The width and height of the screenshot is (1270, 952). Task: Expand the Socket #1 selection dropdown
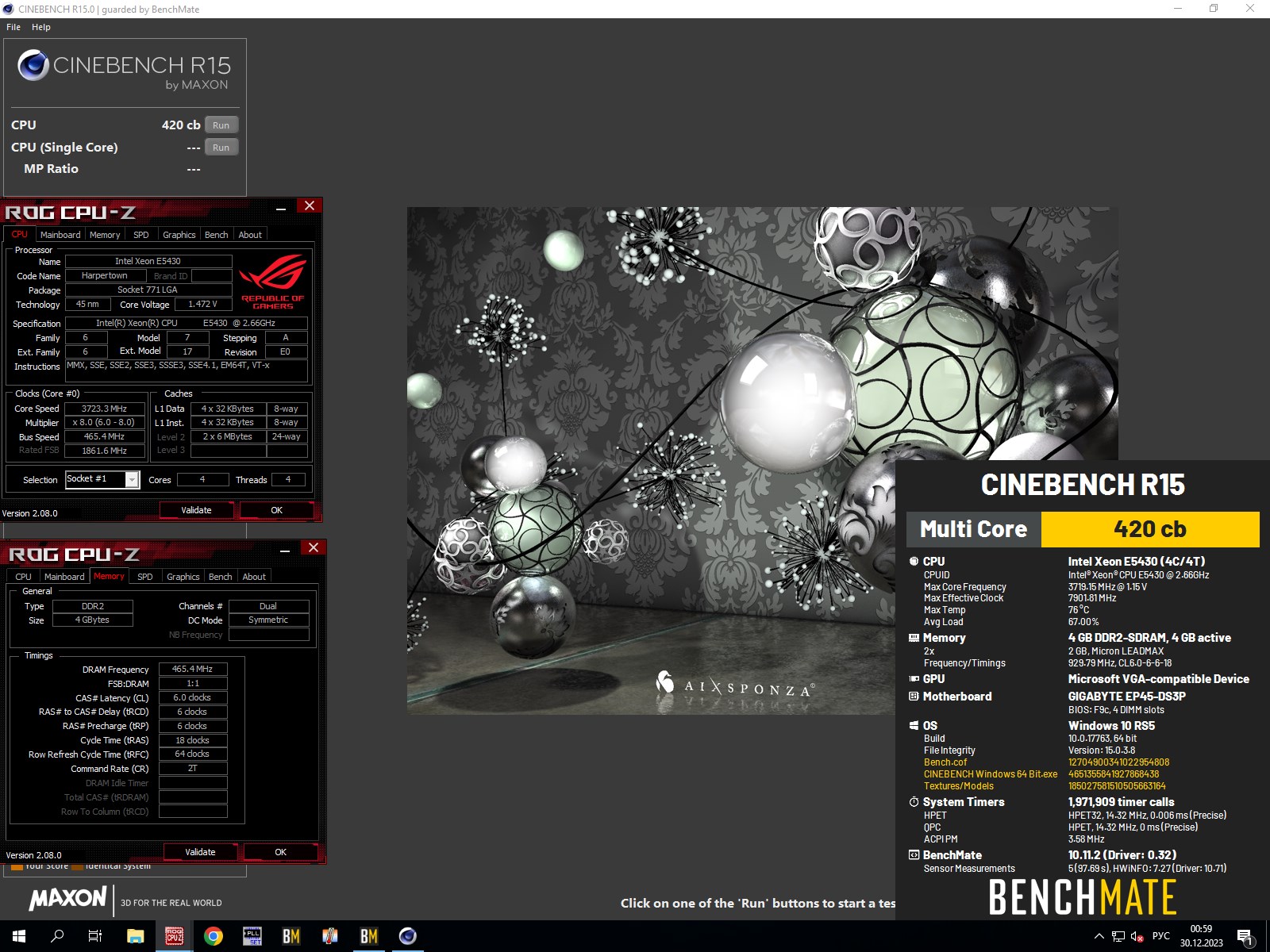(133, 480)
